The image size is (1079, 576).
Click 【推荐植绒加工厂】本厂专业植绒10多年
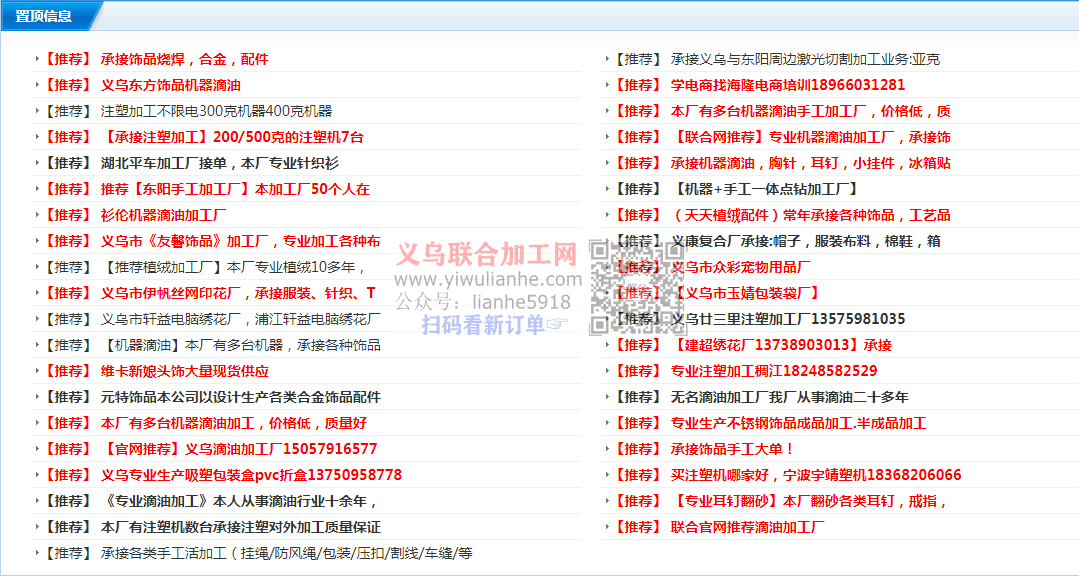pos(233,267)
